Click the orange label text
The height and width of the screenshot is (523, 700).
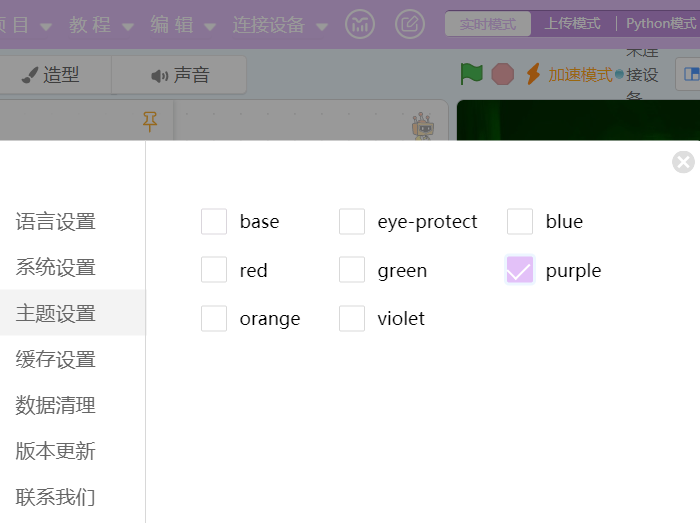pyautogui.click(x=270, y=320)
